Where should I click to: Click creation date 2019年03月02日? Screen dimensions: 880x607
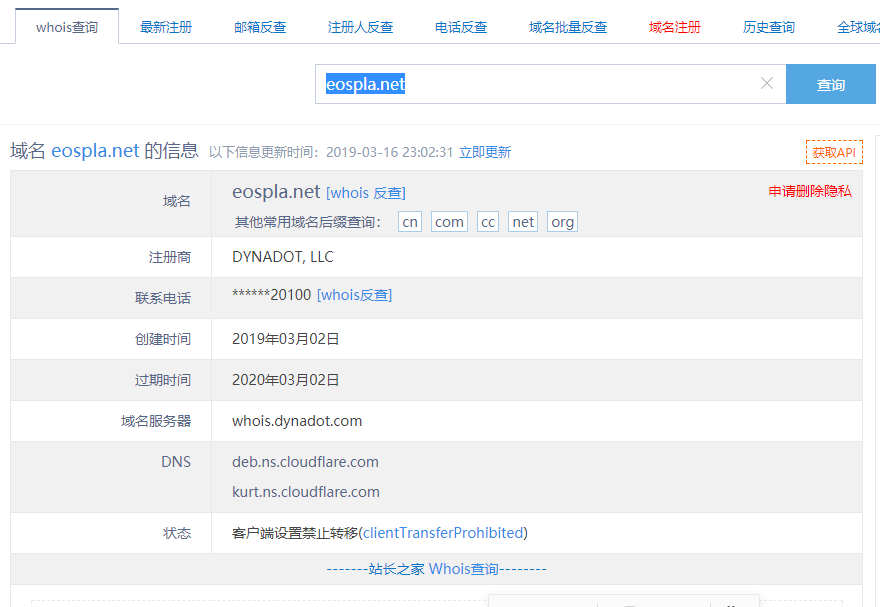[286, 339]
